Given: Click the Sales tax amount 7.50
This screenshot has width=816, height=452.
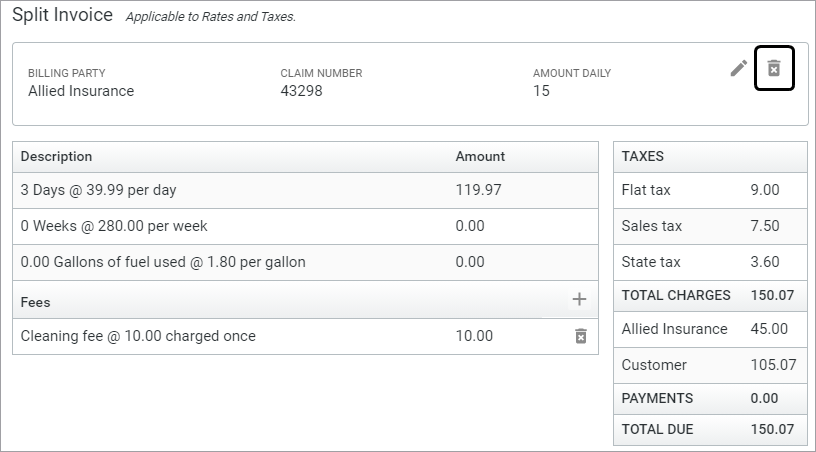Looking at the screenshot, I should coord(764,226).
